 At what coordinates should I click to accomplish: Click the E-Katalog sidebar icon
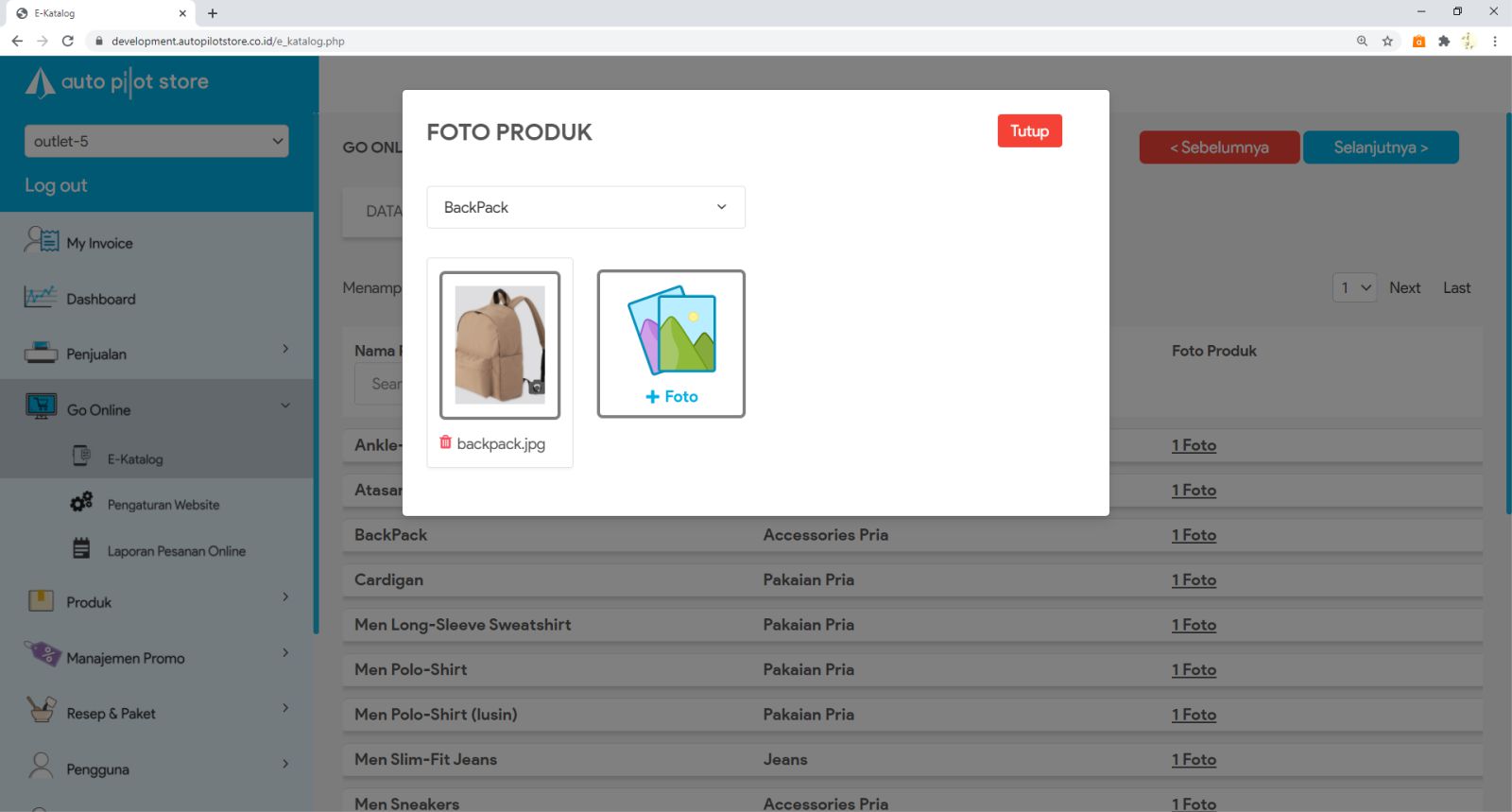(82, 458)
